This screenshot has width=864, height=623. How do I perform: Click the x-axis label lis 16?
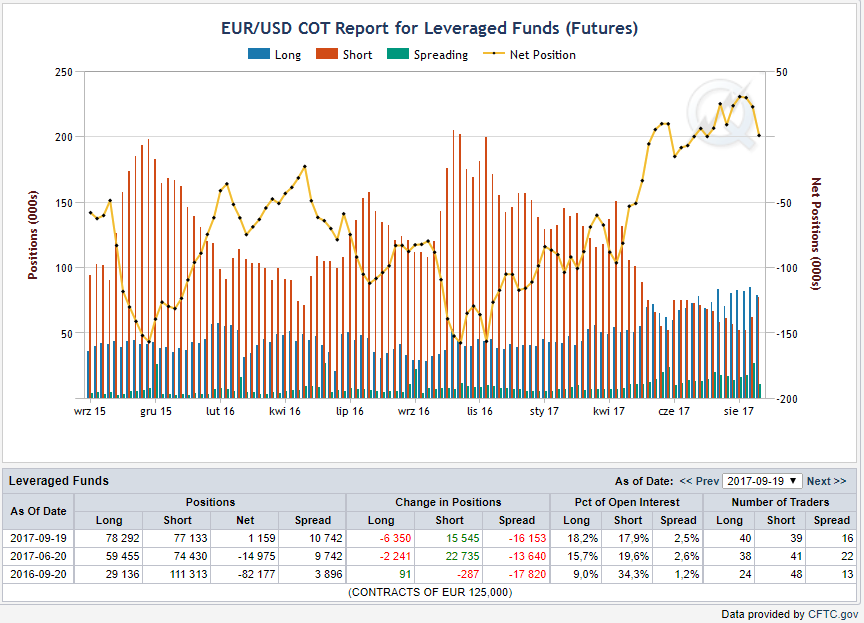coord(479,411)
